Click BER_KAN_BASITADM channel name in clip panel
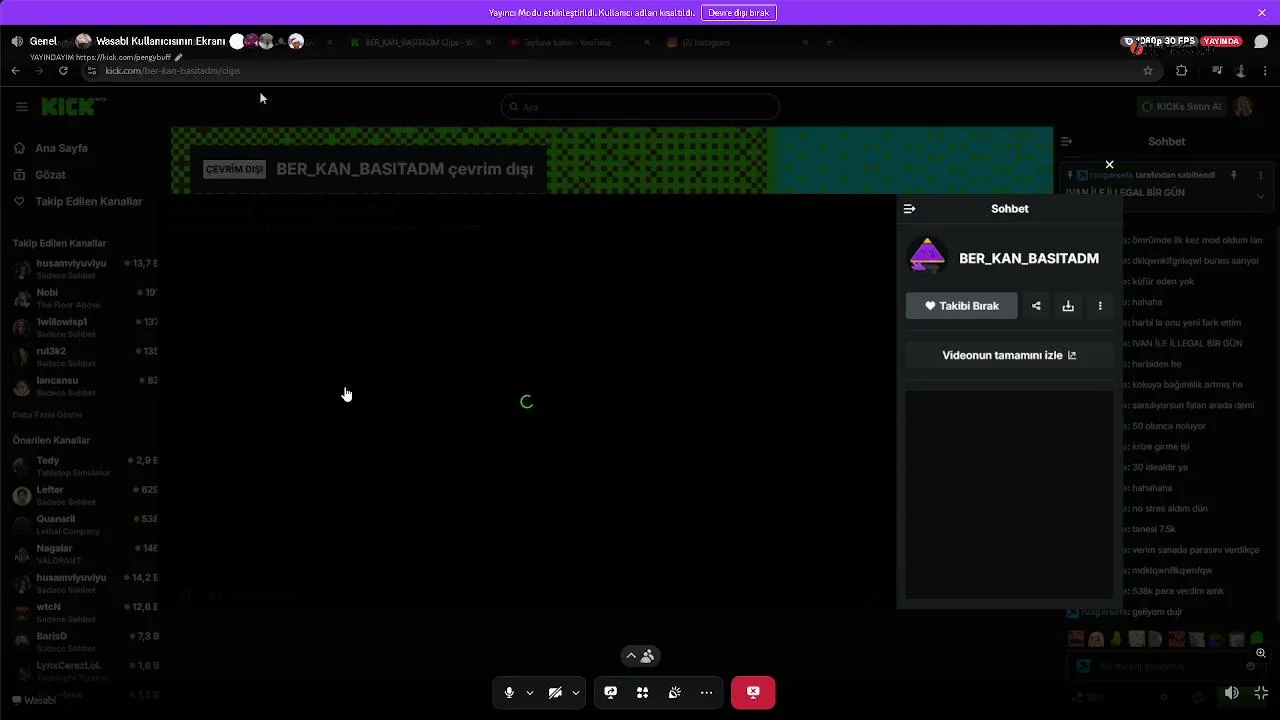This screenshot has height=720, width=1280. coord(1029,258)
